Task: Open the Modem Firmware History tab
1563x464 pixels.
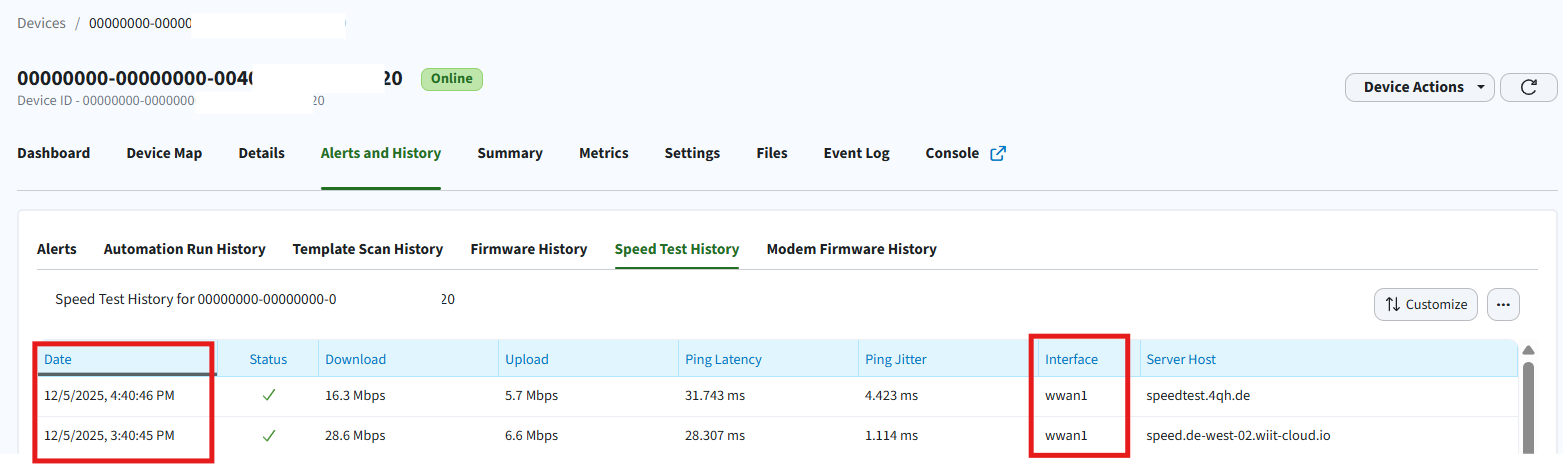Action: click(851, 249)
